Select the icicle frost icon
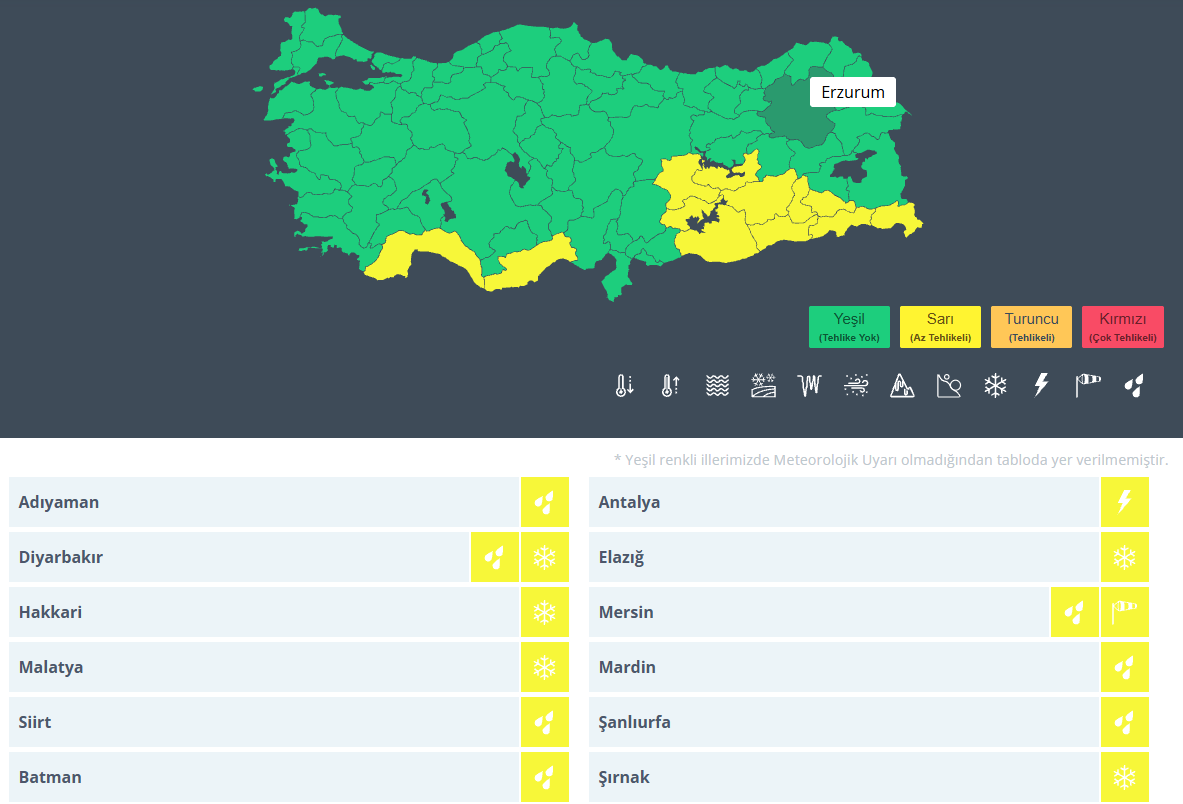1183x804 pixels. [809, 386]
